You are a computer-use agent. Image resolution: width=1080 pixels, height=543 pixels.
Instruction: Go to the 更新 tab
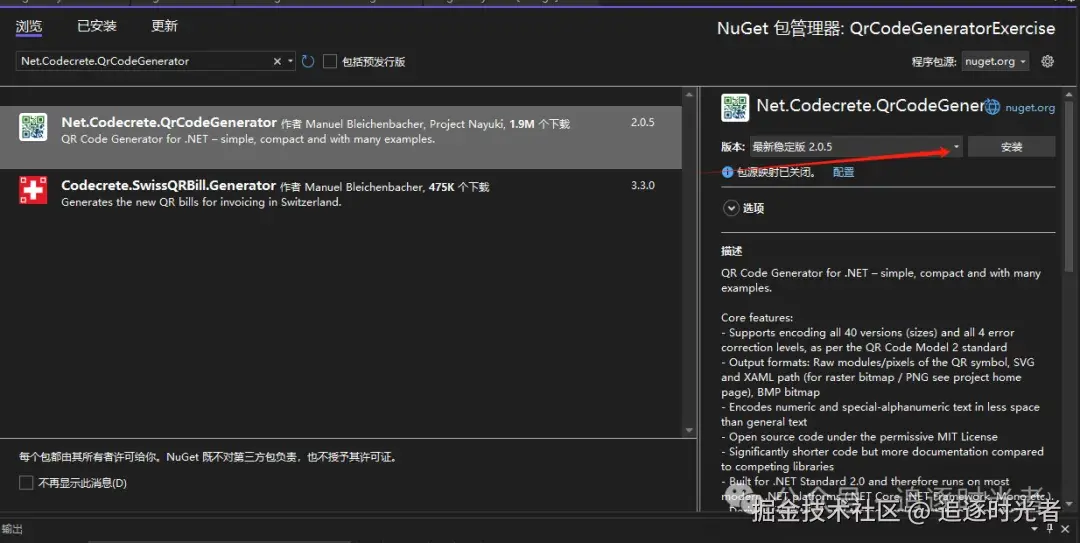click(x=165, y=26)
